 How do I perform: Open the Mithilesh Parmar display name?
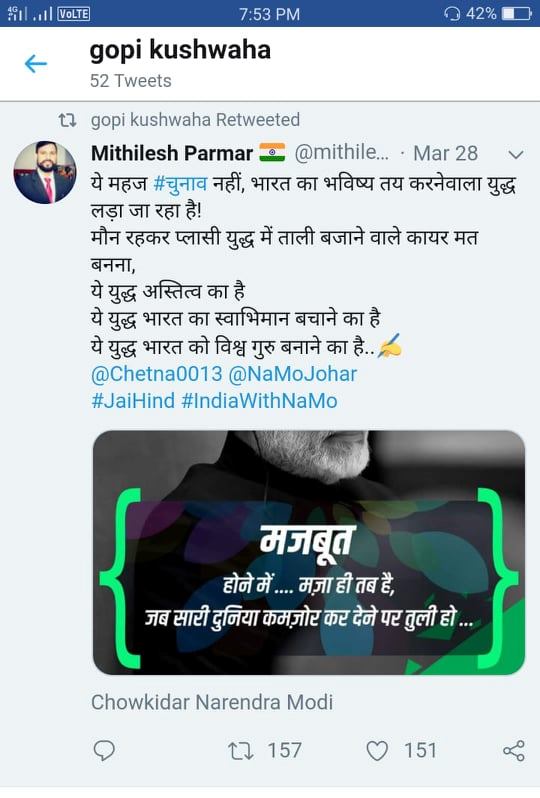pyautogui.click(x=172, y=153)
